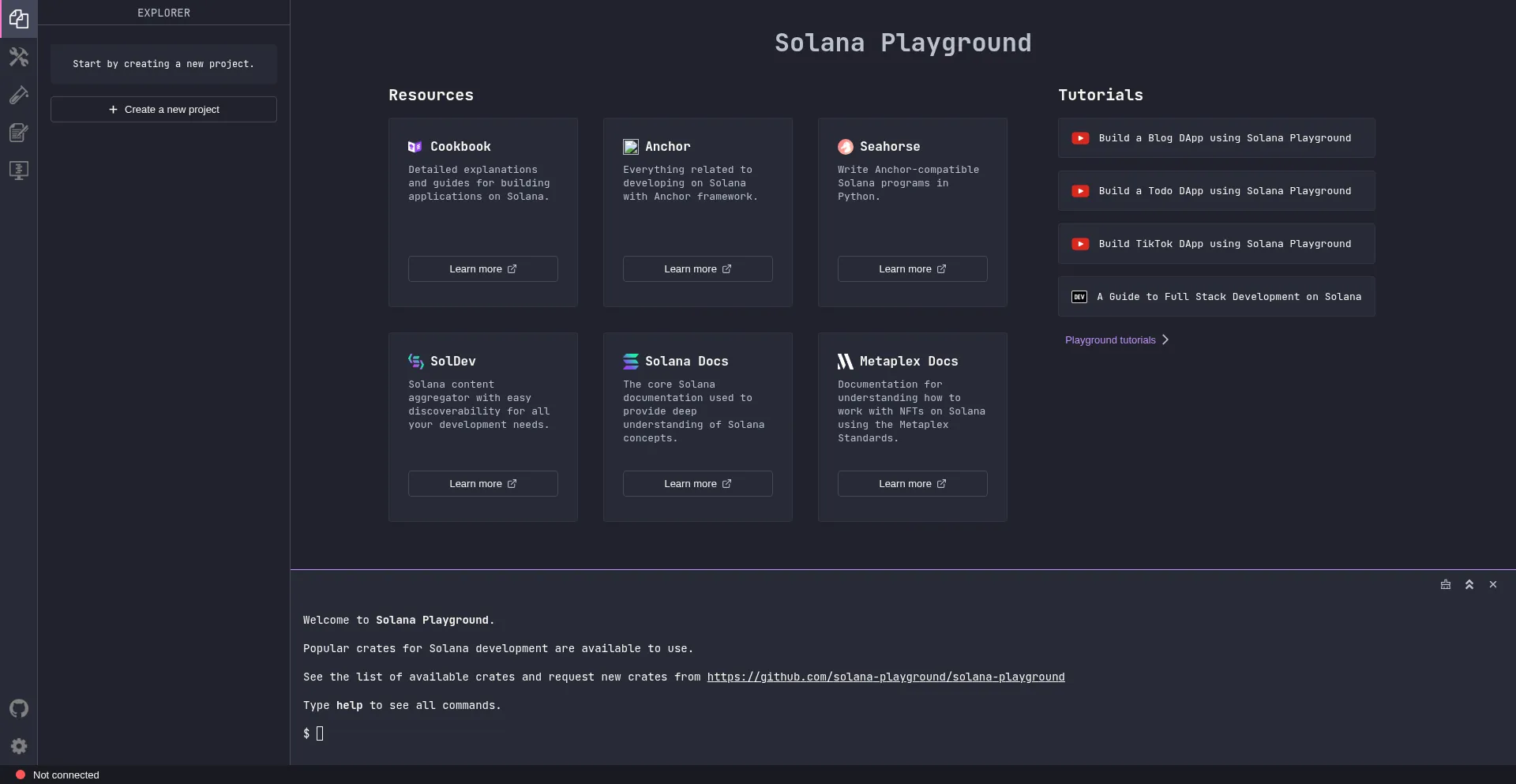Screen dimensions: 1516x784
Task: Click Create a new project button
Action: pos(163,110)
